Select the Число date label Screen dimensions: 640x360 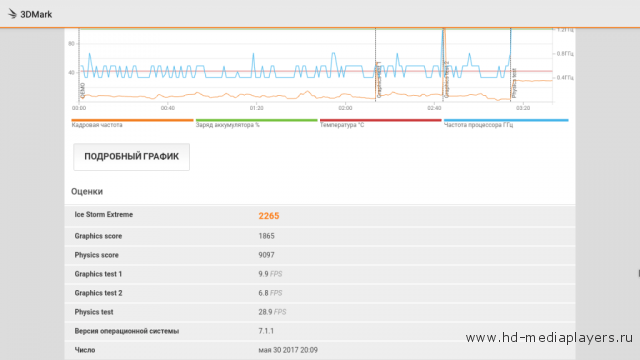pos(84,350)
